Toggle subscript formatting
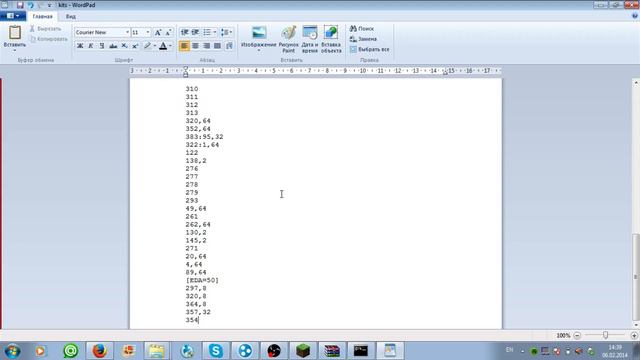 pyautogui.click(x=124, y=46)
